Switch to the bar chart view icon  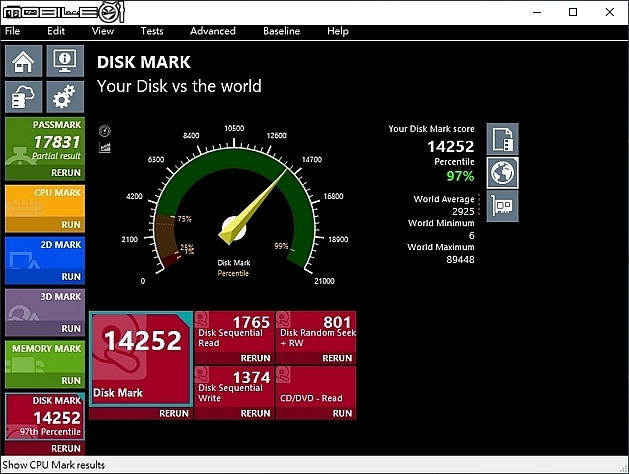(x=105, y=148)
